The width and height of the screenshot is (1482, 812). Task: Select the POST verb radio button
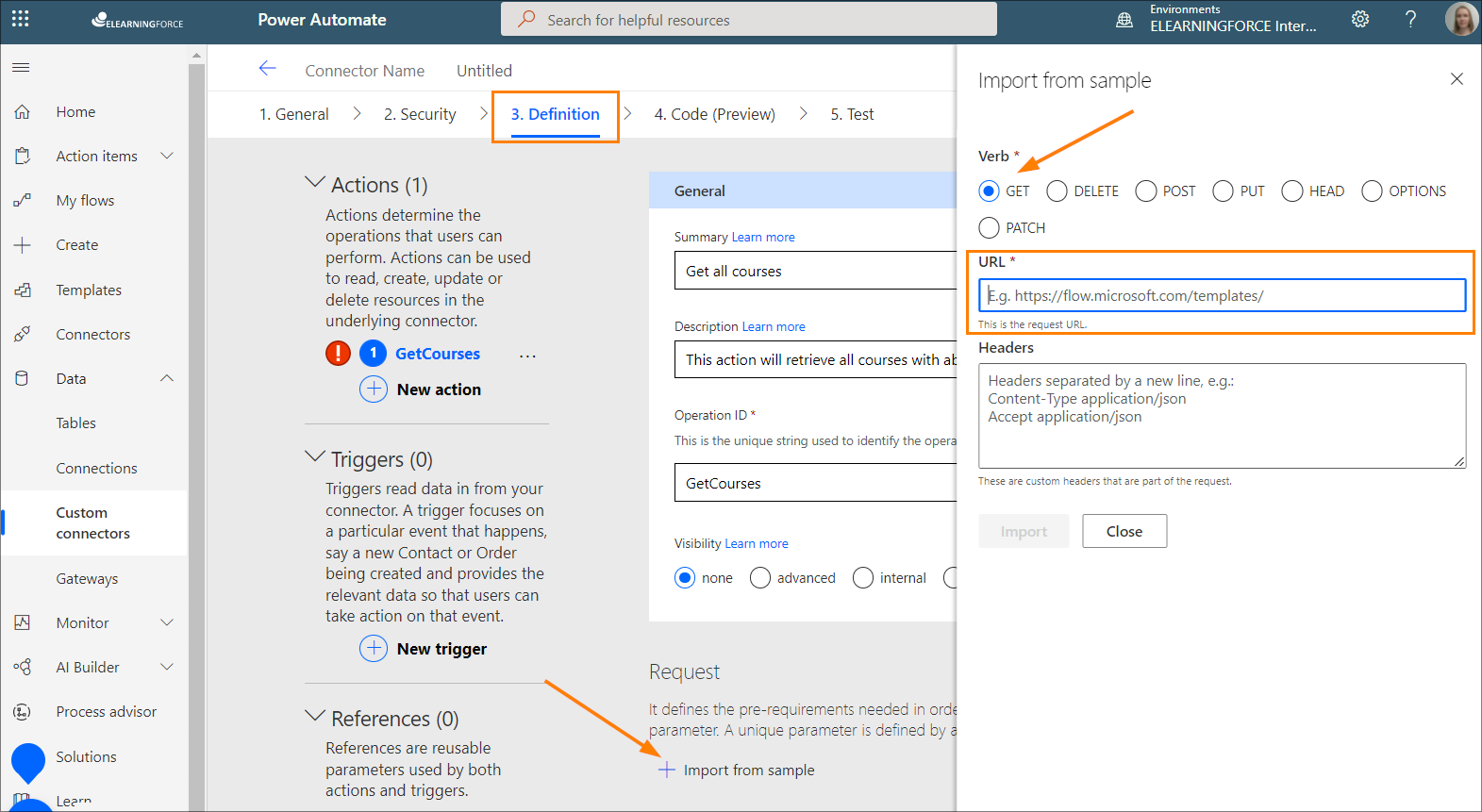[x=1146, y=191]
